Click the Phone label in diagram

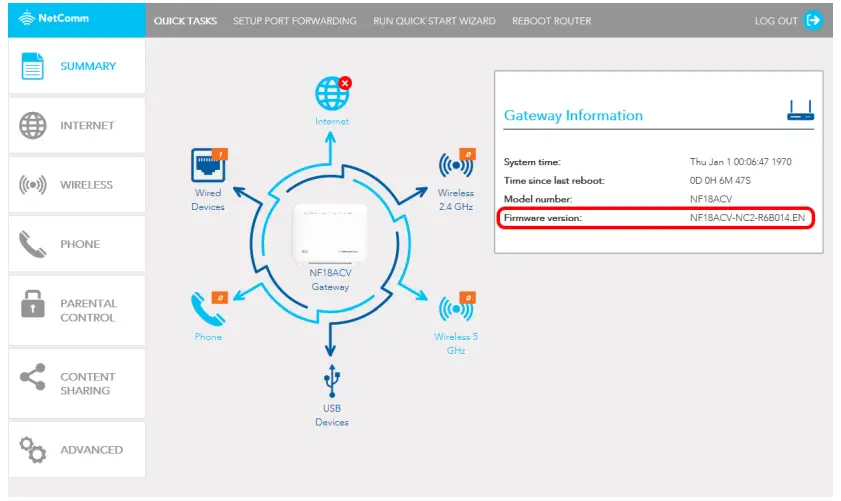pos(208,337)
